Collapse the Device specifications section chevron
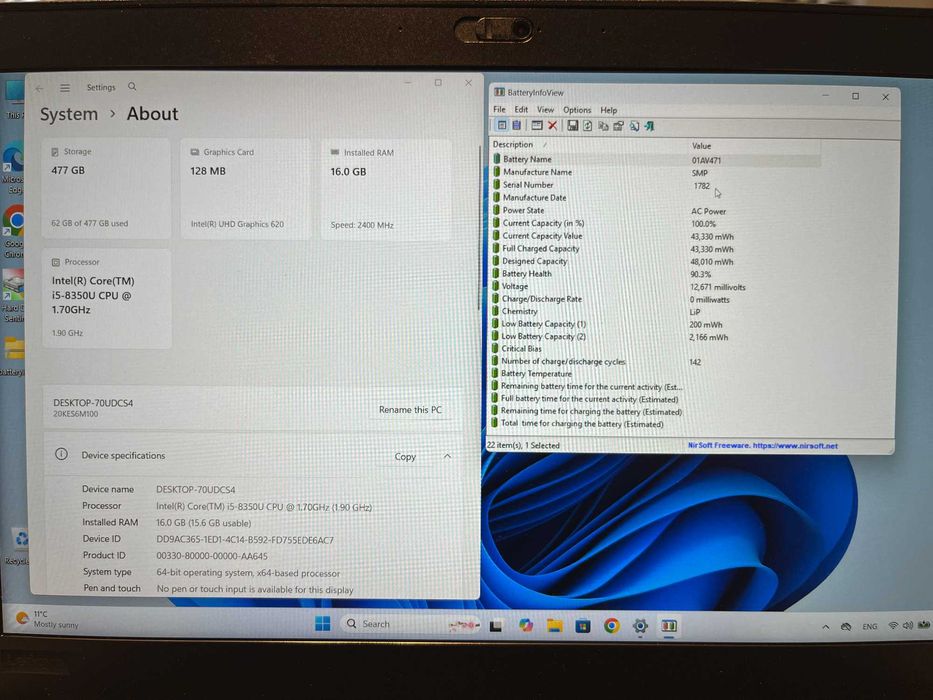933x700 pixels. point(447,457)
